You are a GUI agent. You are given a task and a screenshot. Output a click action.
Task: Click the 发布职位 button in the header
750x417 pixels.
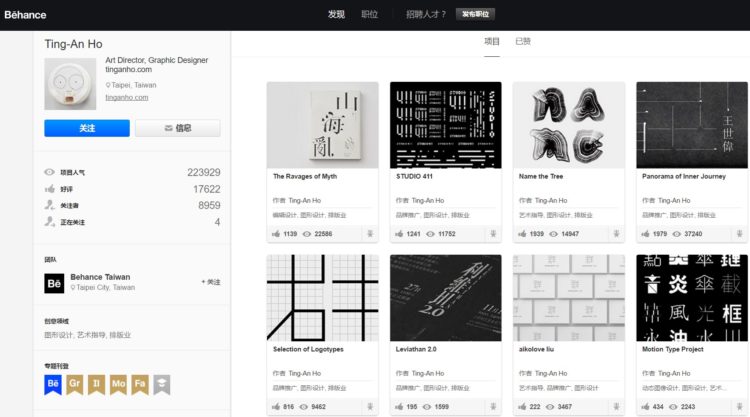[x=475, y=14]
